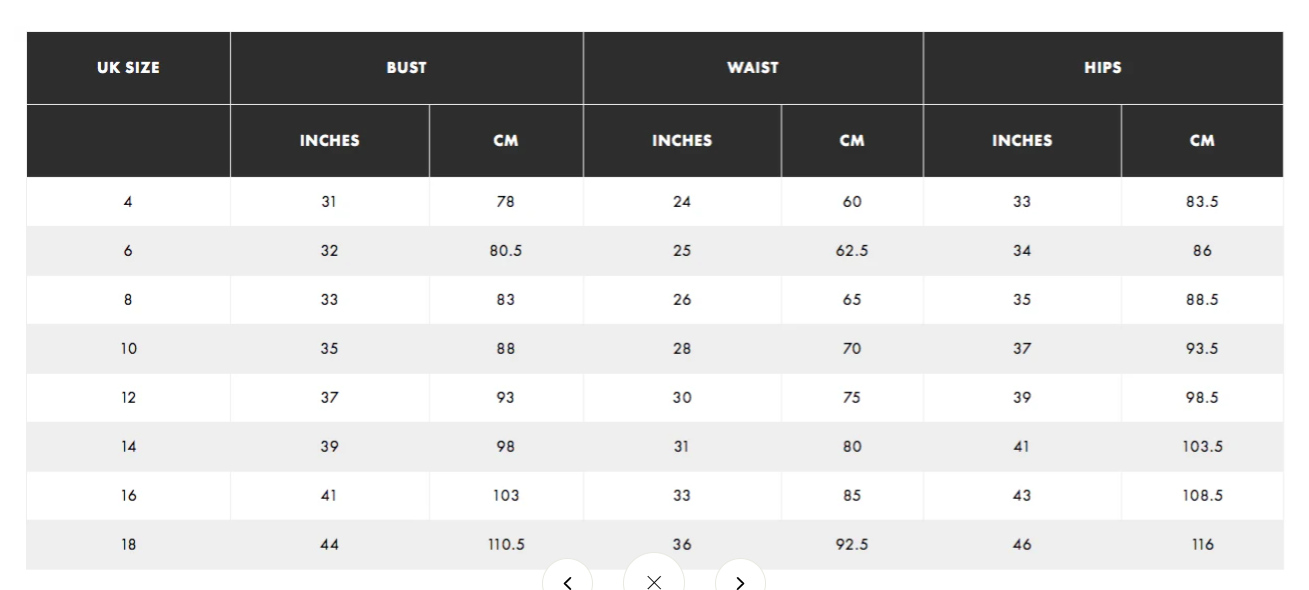1309x590 pixels.
Task: Click the INCHES subheader under BUST
Action: click(330, 141)
